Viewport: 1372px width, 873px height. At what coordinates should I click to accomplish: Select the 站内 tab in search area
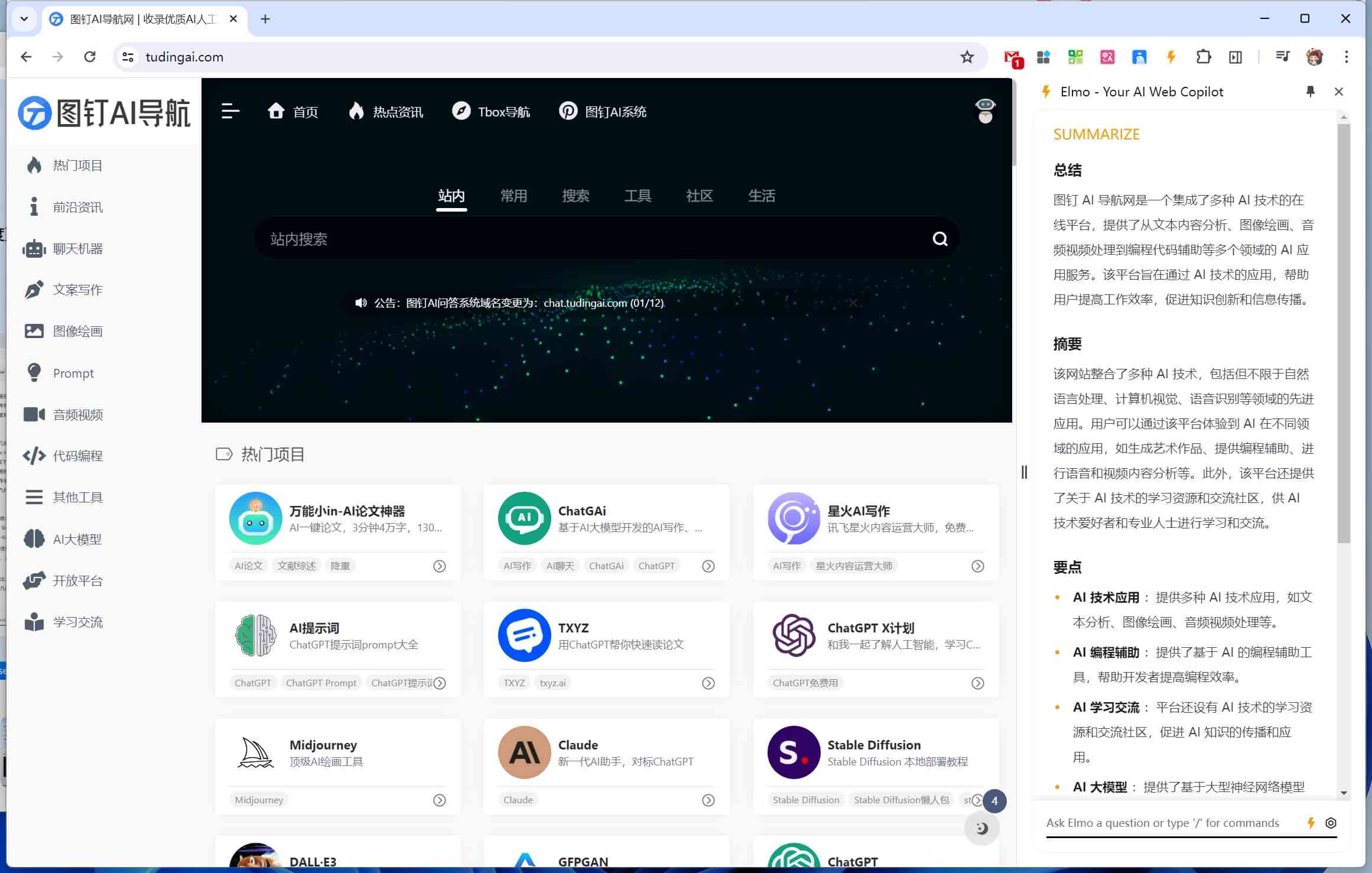[x=451, y=195]
